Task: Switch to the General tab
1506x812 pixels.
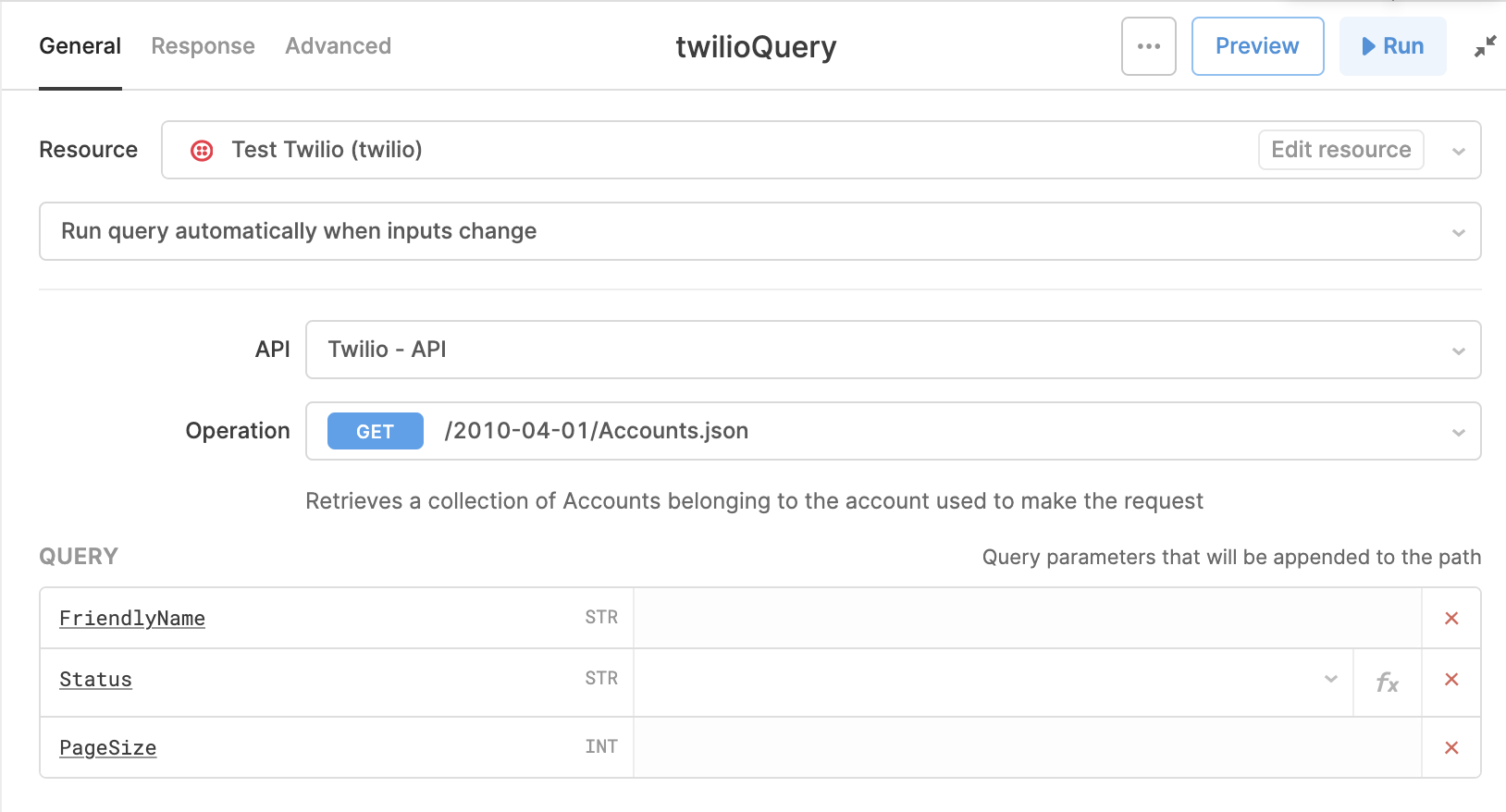Action: (80, 46)
